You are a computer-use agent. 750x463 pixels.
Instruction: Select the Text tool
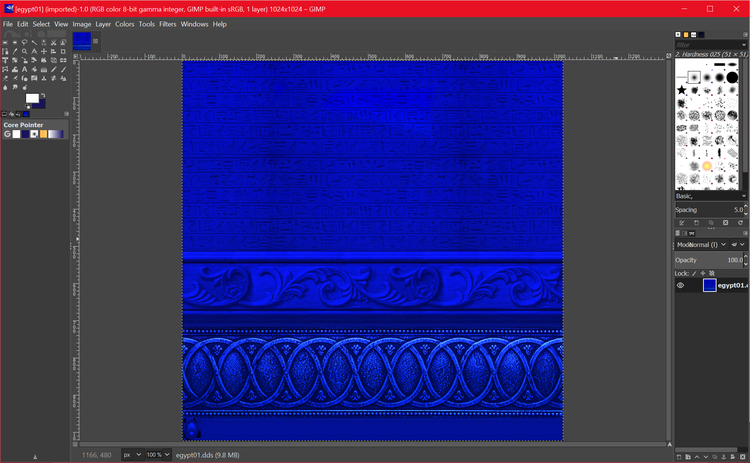pyautogui.click(x=24, y=69)
